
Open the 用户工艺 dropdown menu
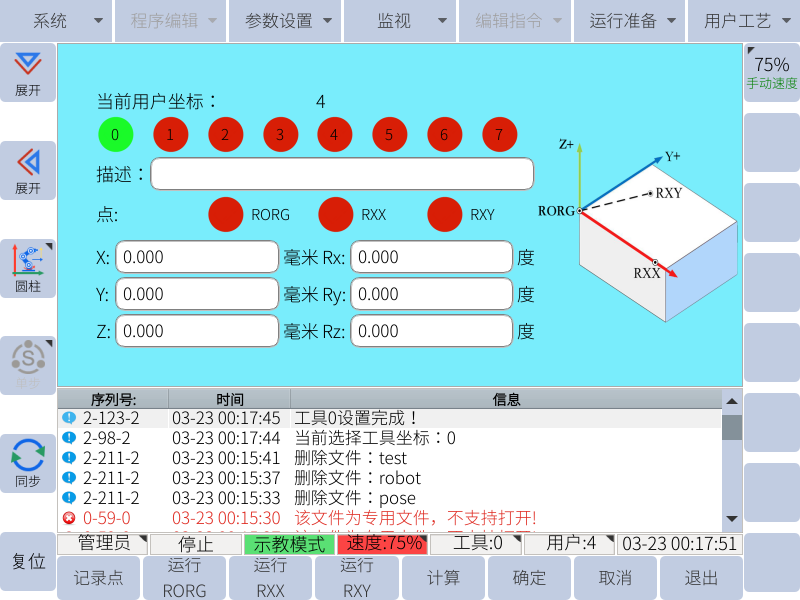[x=743, y=21]
